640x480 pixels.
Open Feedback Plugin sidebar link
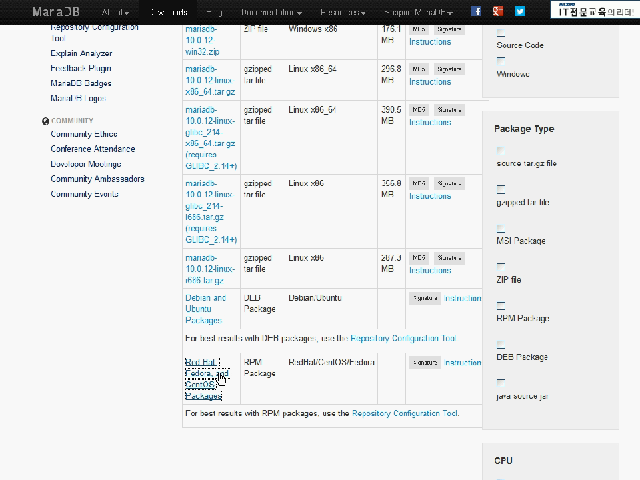pyautogui.click(x=81, y=68)
